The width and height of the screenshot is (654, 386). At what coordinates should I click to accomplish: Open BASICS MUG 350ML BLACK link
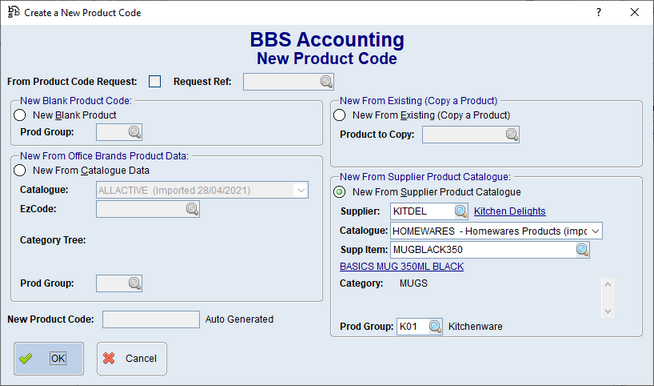click(402, 266)
